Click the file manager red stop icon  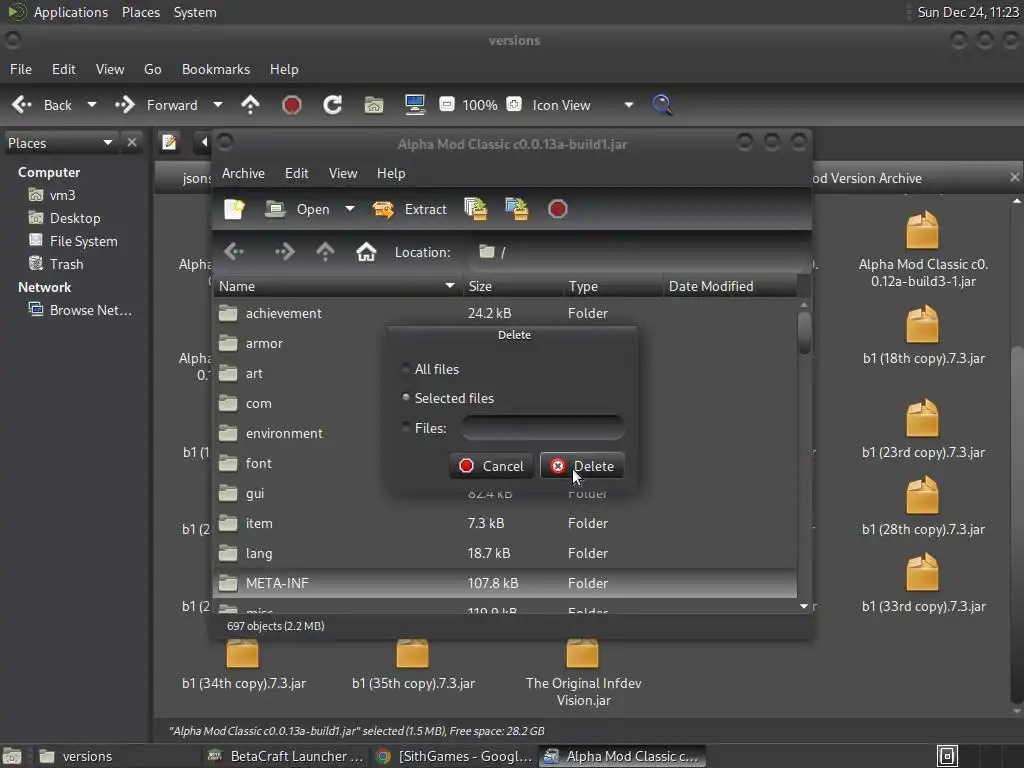[x=292, y=104]
